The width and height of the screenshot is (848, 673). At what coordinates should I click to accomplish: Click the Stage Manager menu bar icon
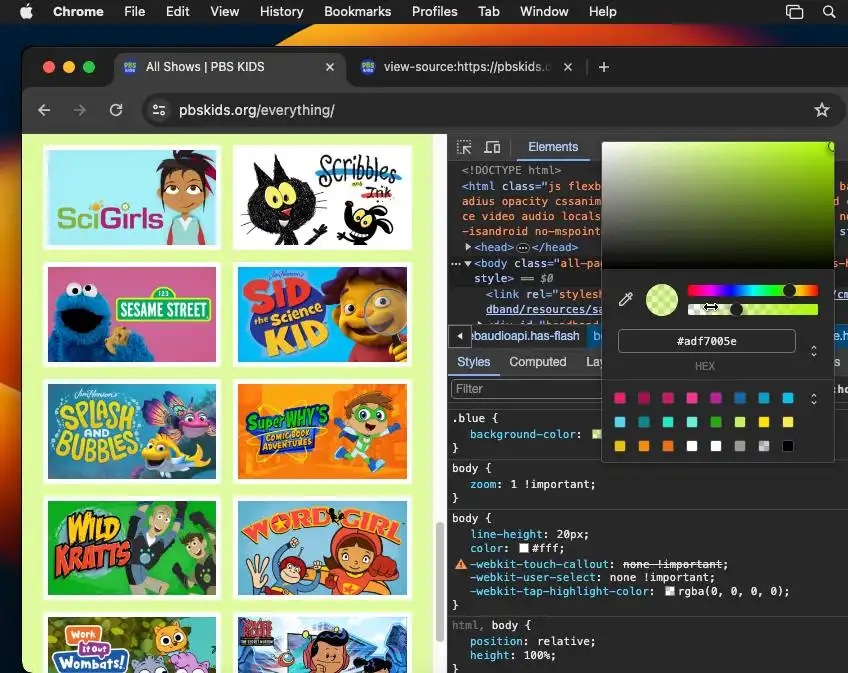coord(794,11)
